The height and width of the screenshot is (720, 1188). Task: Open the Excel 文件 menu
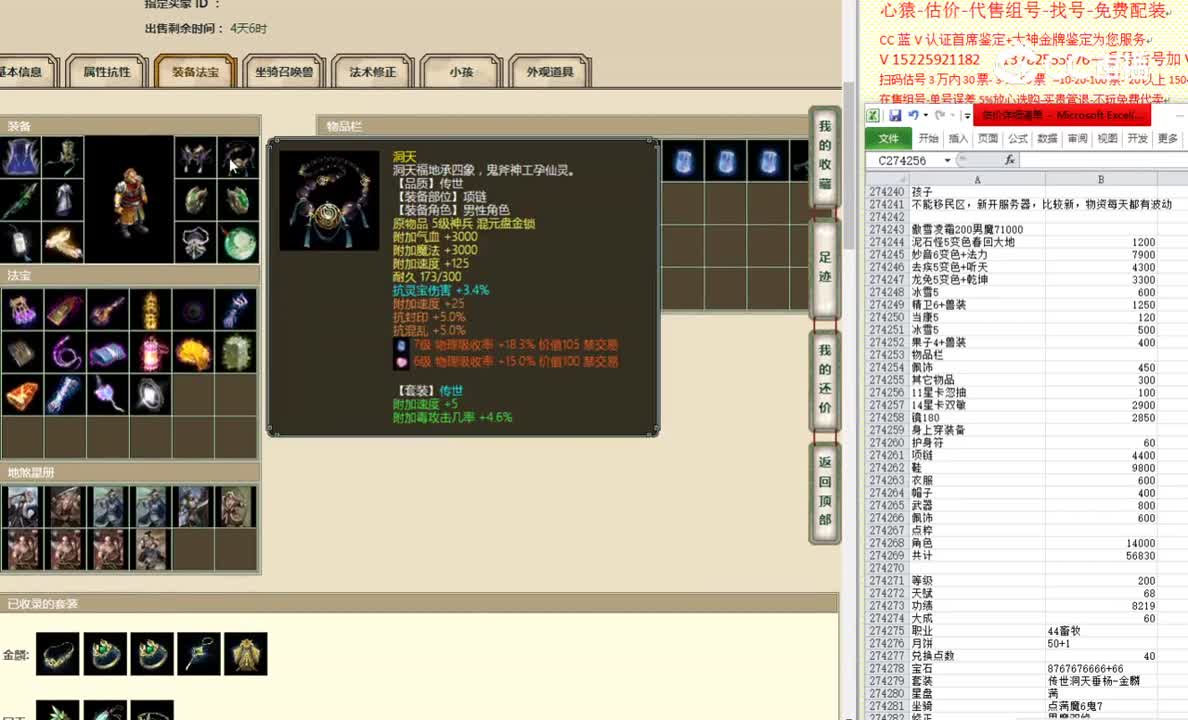888,139
